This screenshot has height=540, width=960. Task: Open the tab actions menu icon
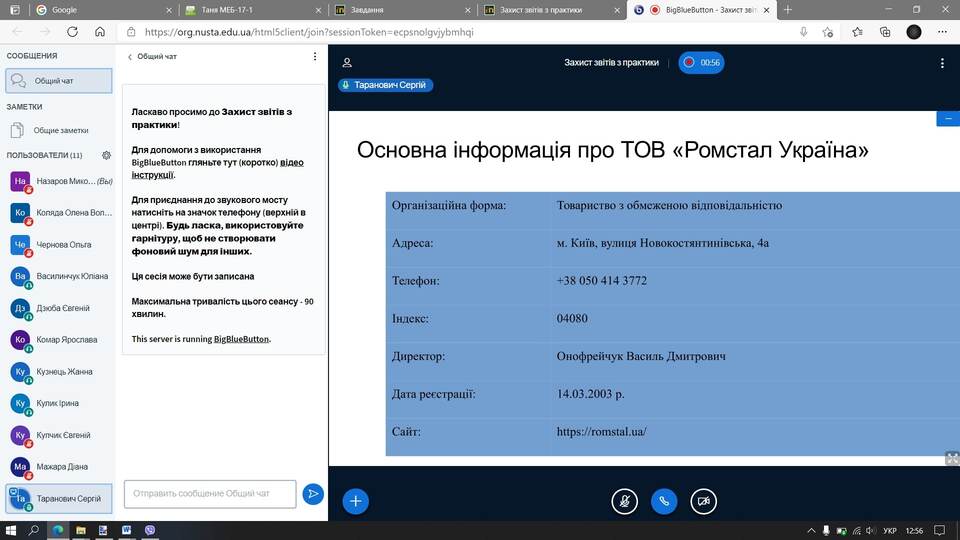(x=15, y=10)
